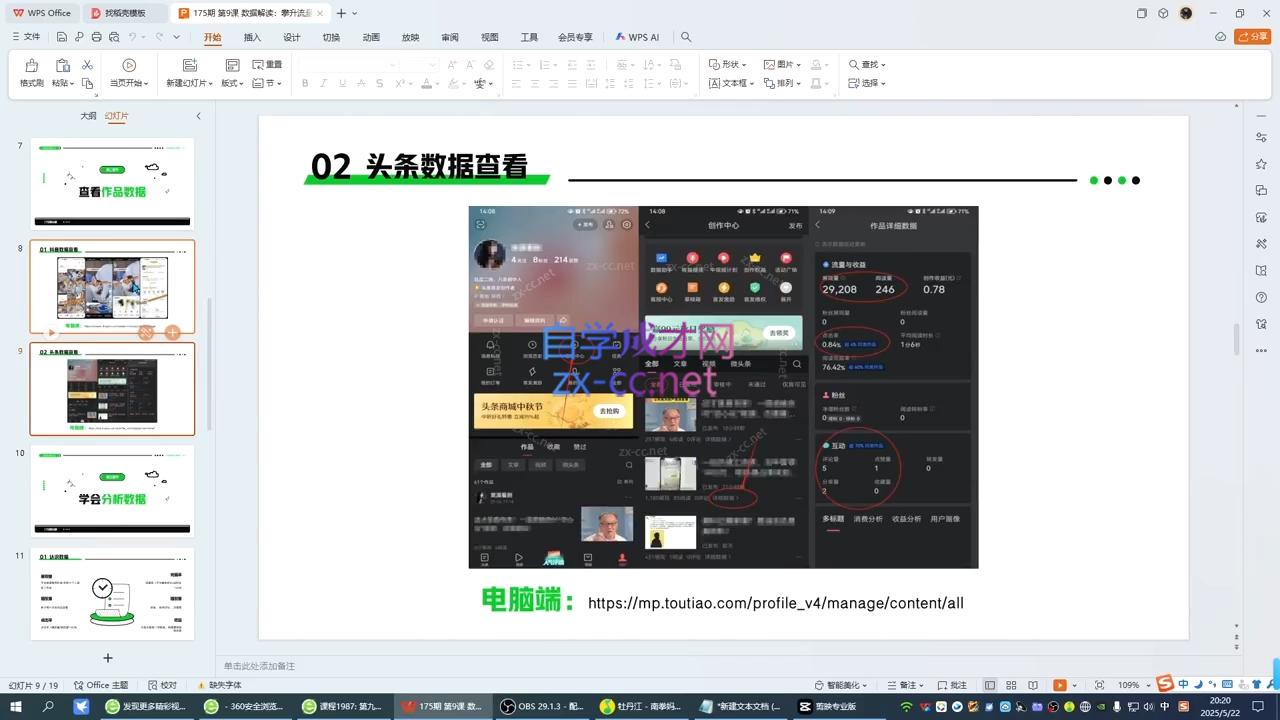Click the Comments (批注) status bar button
Viewport: 1280px width, 720px height.
point(952,685)
